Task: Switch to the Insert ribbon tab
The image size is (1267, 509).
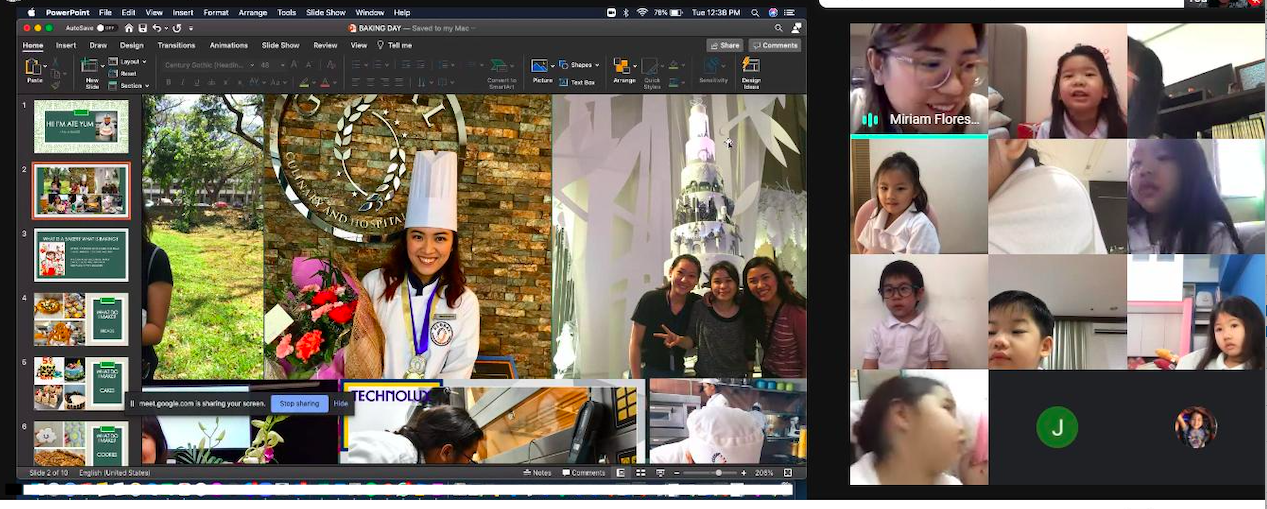Action: (66, 45)
